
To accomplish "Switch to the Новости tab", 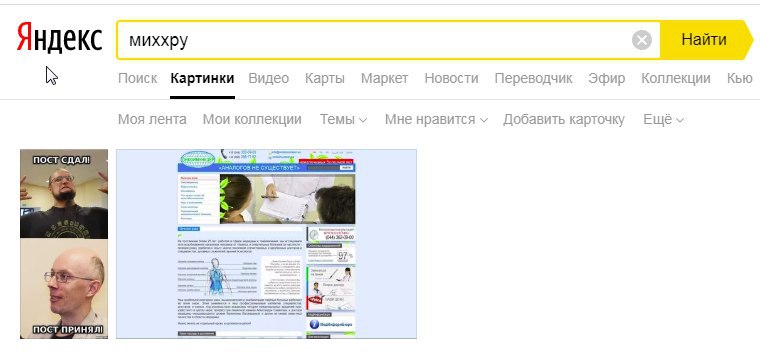I will [451, 78].
